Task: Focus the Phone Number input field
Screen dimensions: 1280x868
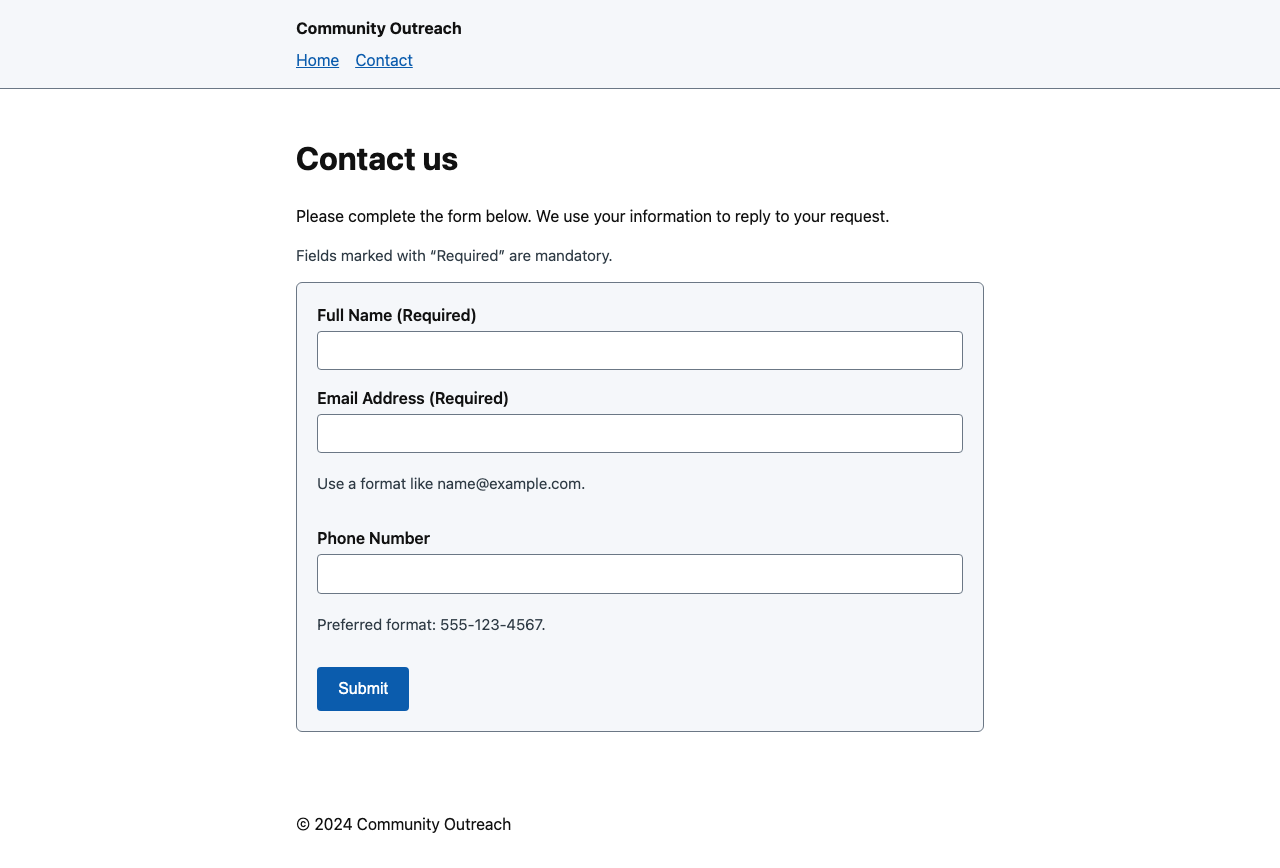Action: click(x=639, y=574)
